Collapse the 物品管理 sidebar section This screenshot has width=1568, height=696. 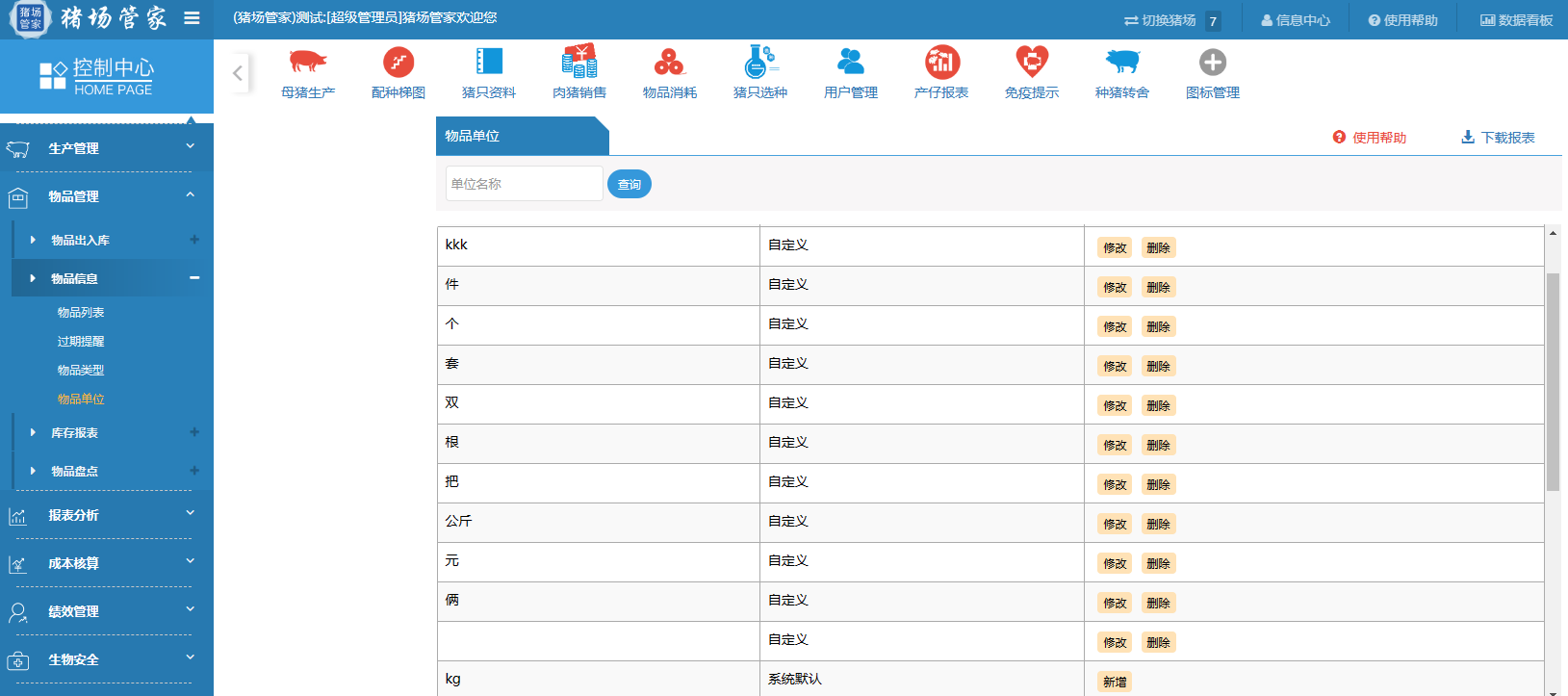click(x=106, y=196)
